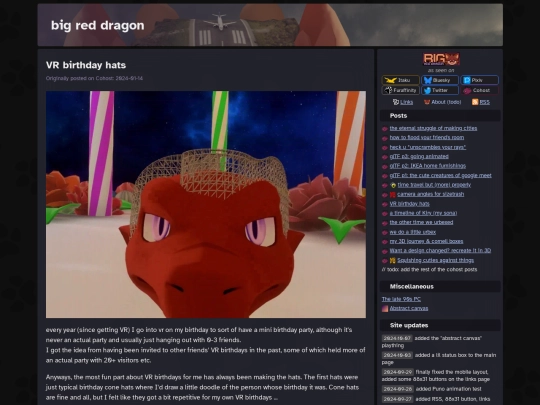Click the VR birthday hats article heading
Viewport: 540px width, 405px height.
point(86,65)
